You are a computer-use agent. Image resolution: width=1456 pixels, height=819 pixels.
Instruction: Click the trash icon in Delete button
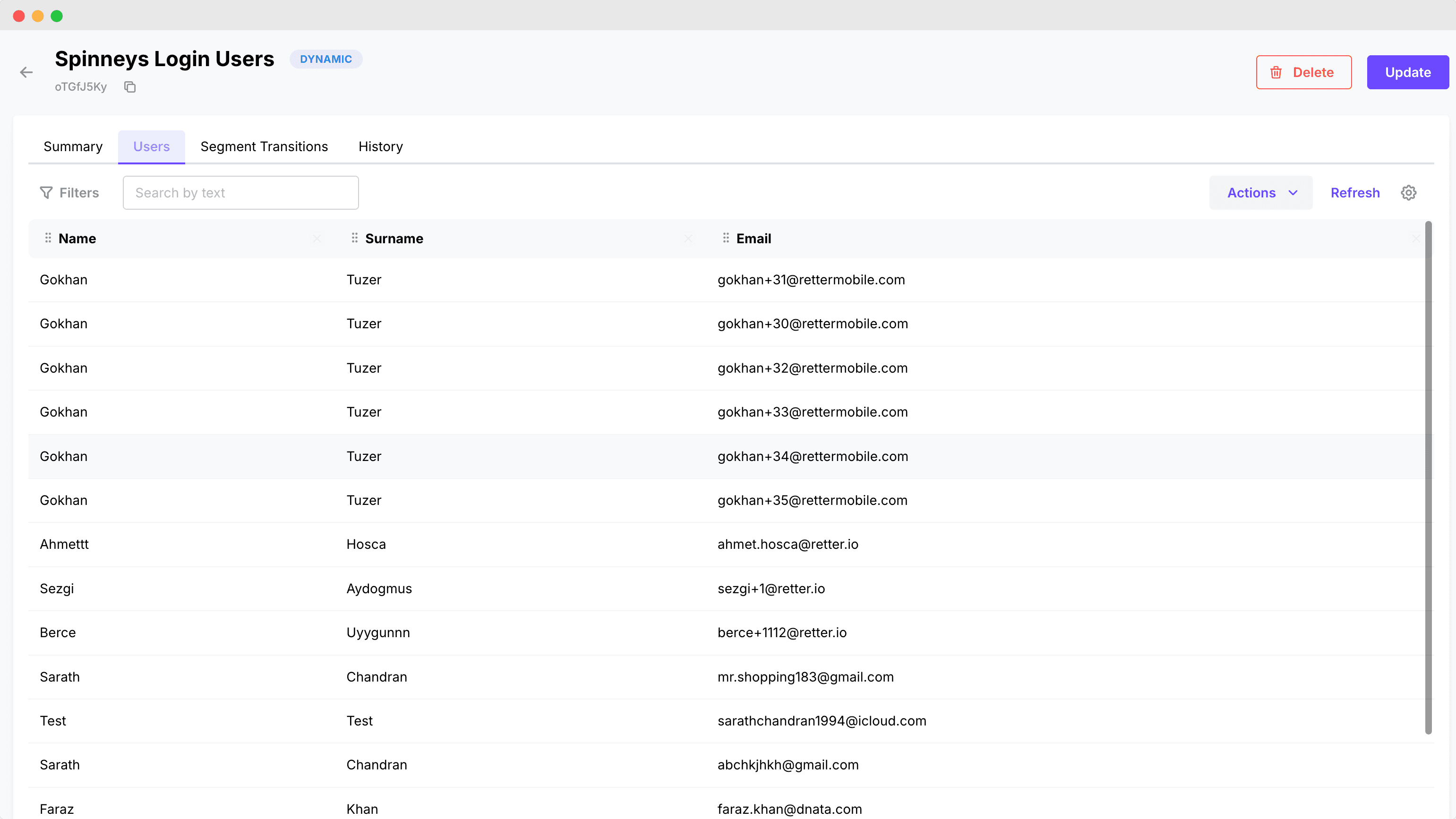(x=1276, y=72)
